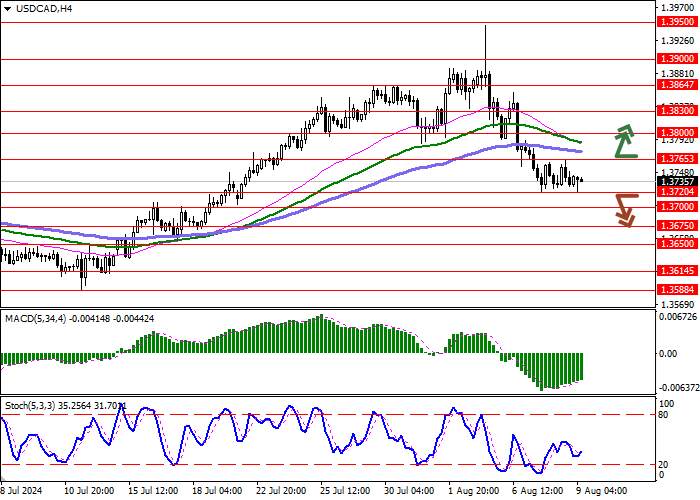The image size is (700, 500).
Task: Click the 1.39260 price axis value
Action: [678, 41]
